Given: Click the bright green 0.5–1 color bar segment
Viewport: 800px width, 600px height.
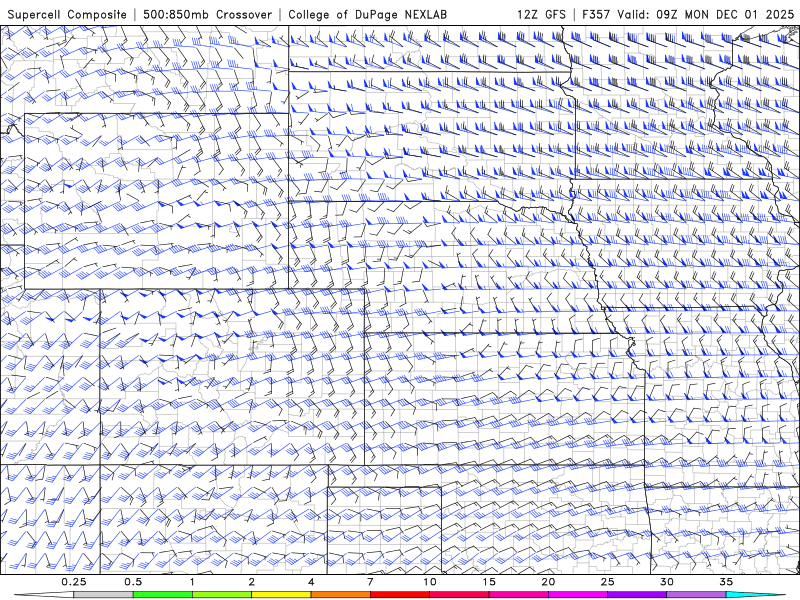Looking at the screenshot, I should coord(163,595).
